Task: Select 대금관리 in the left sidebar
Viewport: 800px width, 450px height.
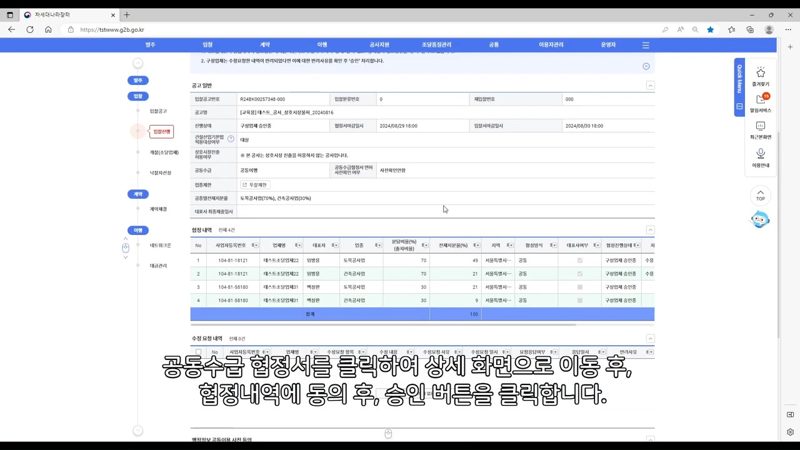Action: (x=158, y=266)
